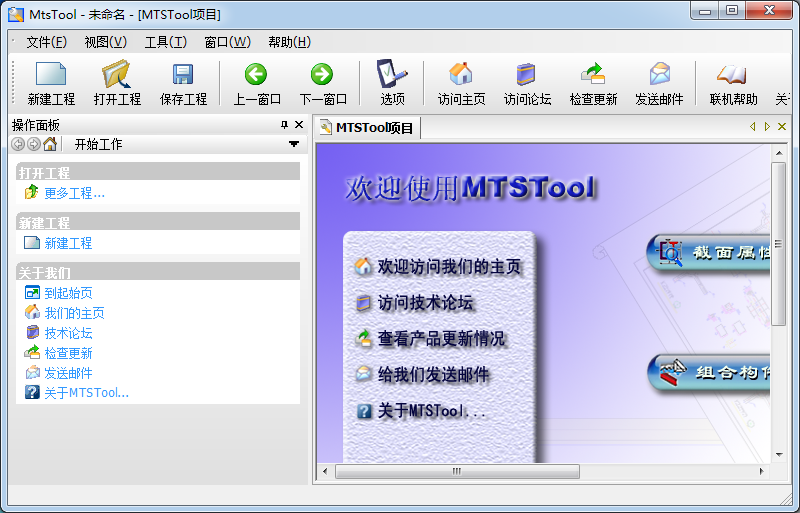This screenshot has width=800, height=513.
Task: Open the 视图(V) menu
Action: (106, 42)
